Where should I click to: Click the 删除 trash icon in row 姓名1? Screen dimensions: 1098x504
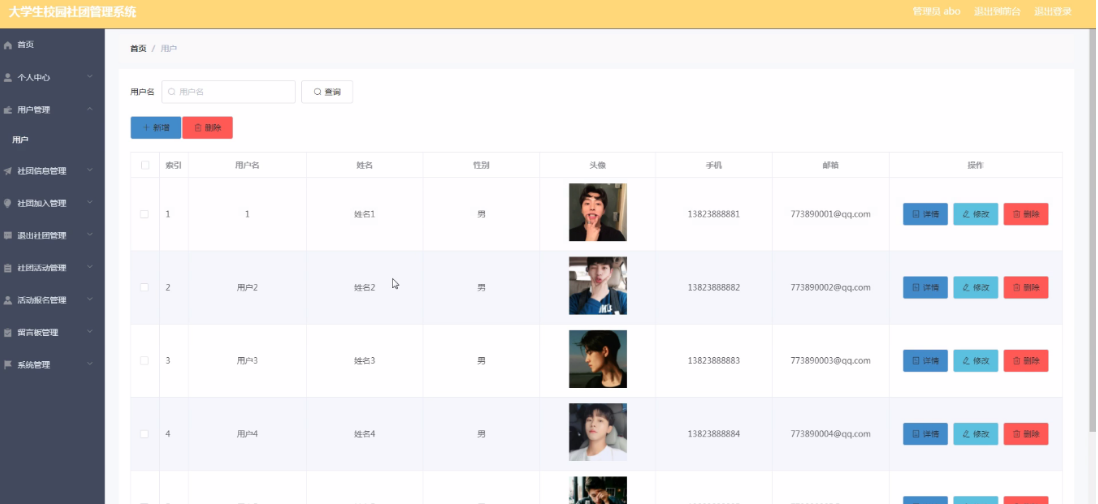(x=1017, y=214)
